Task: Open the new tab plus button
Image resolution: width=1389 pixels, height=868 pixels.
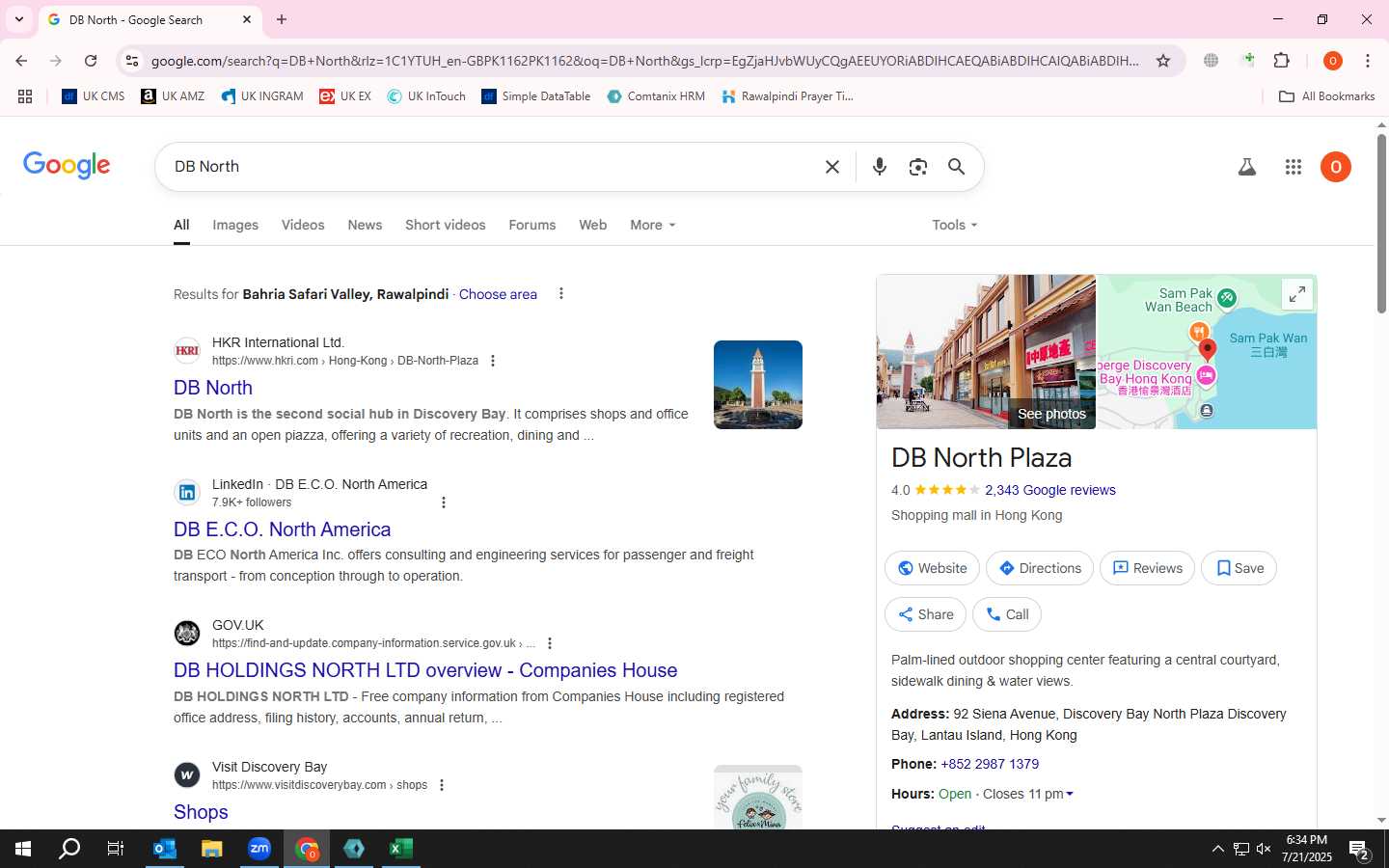Action: coord(282,19)
